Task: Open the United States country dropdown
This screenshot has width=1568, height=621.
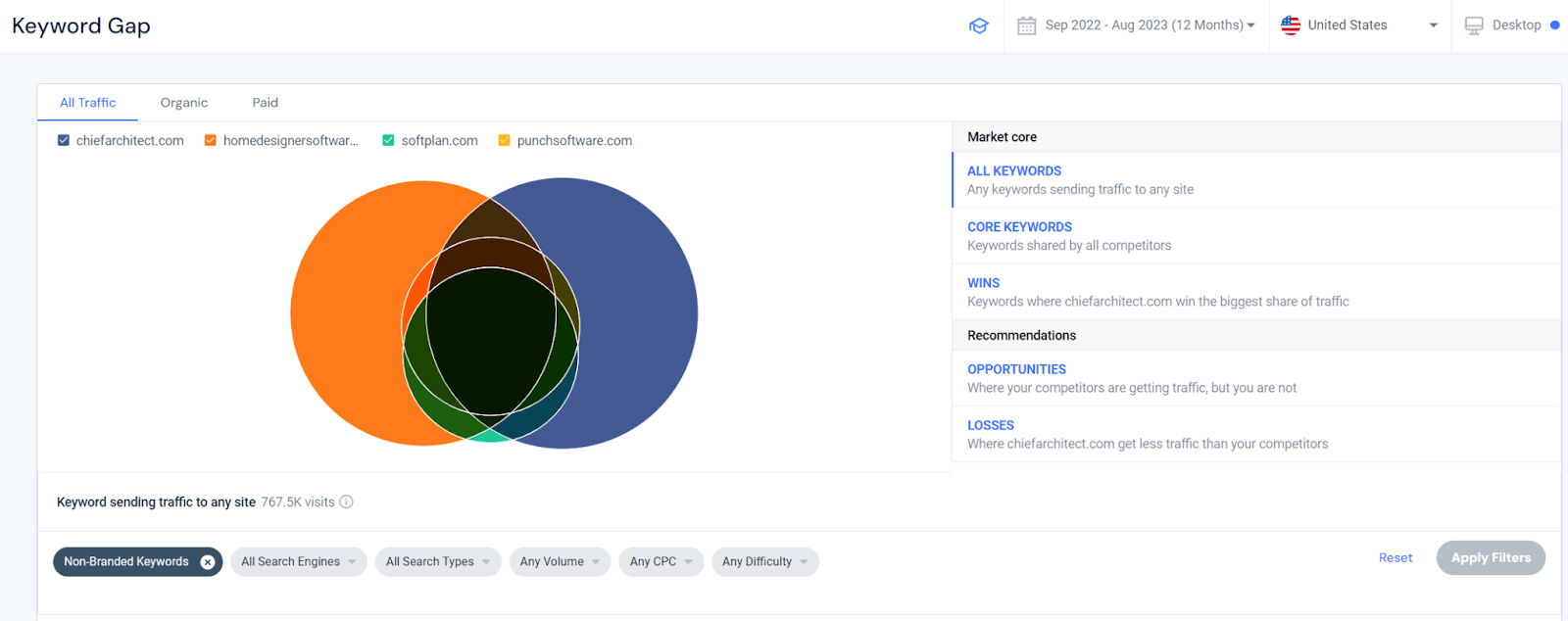Action: [x=1360, y=25]
